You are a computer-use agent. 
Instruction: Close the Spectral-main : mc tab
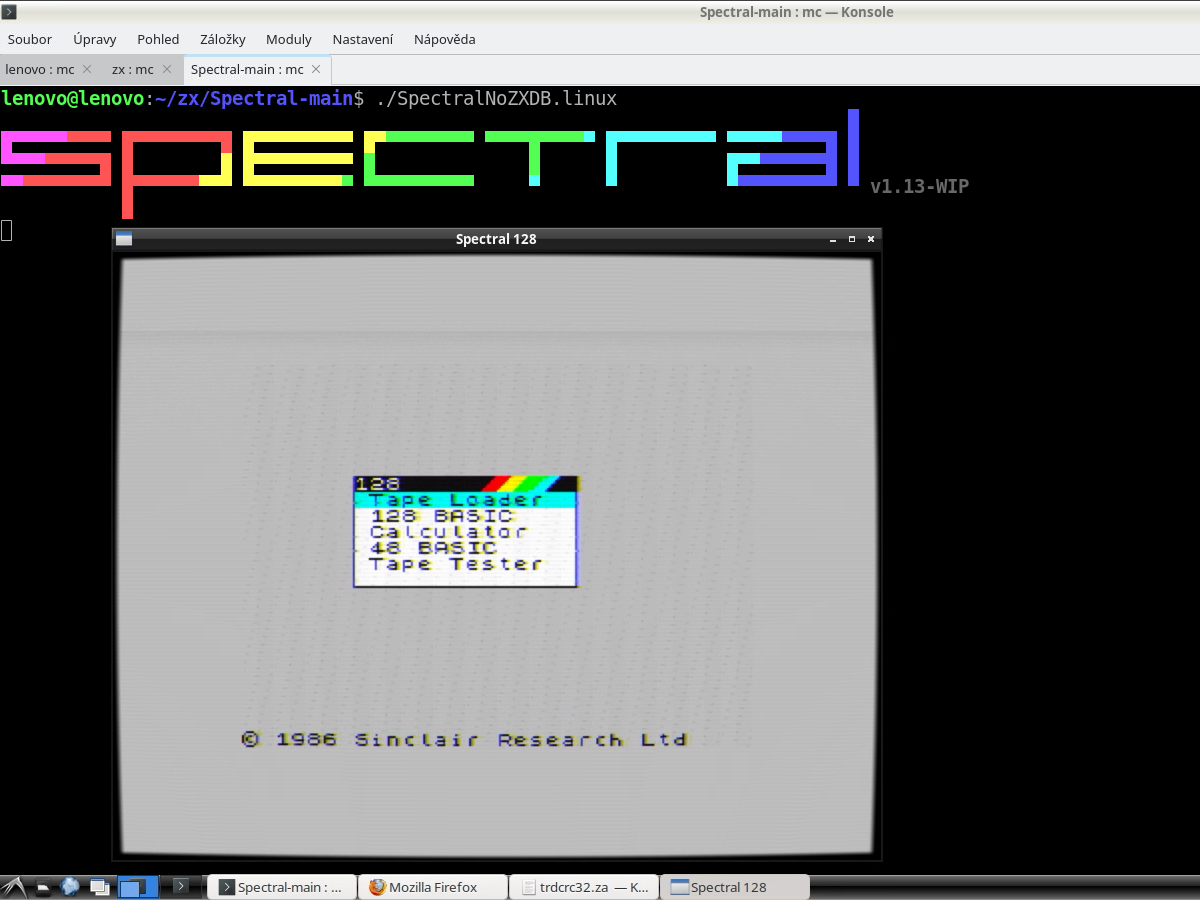pyautogui.click(x=316, y=70)
